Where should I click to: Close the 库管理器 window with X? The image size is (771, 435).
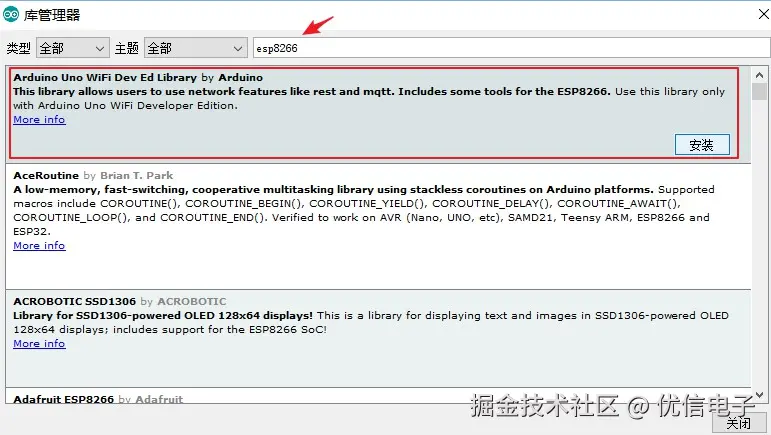tap(763, 14)
